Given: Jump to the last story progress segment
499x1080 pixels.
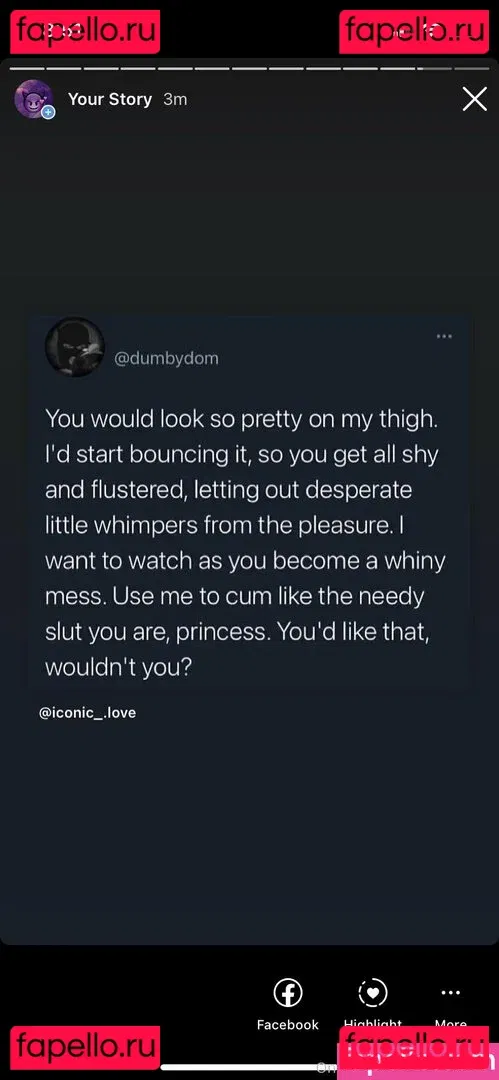Looking at the screenshot, I should (471, 68).
